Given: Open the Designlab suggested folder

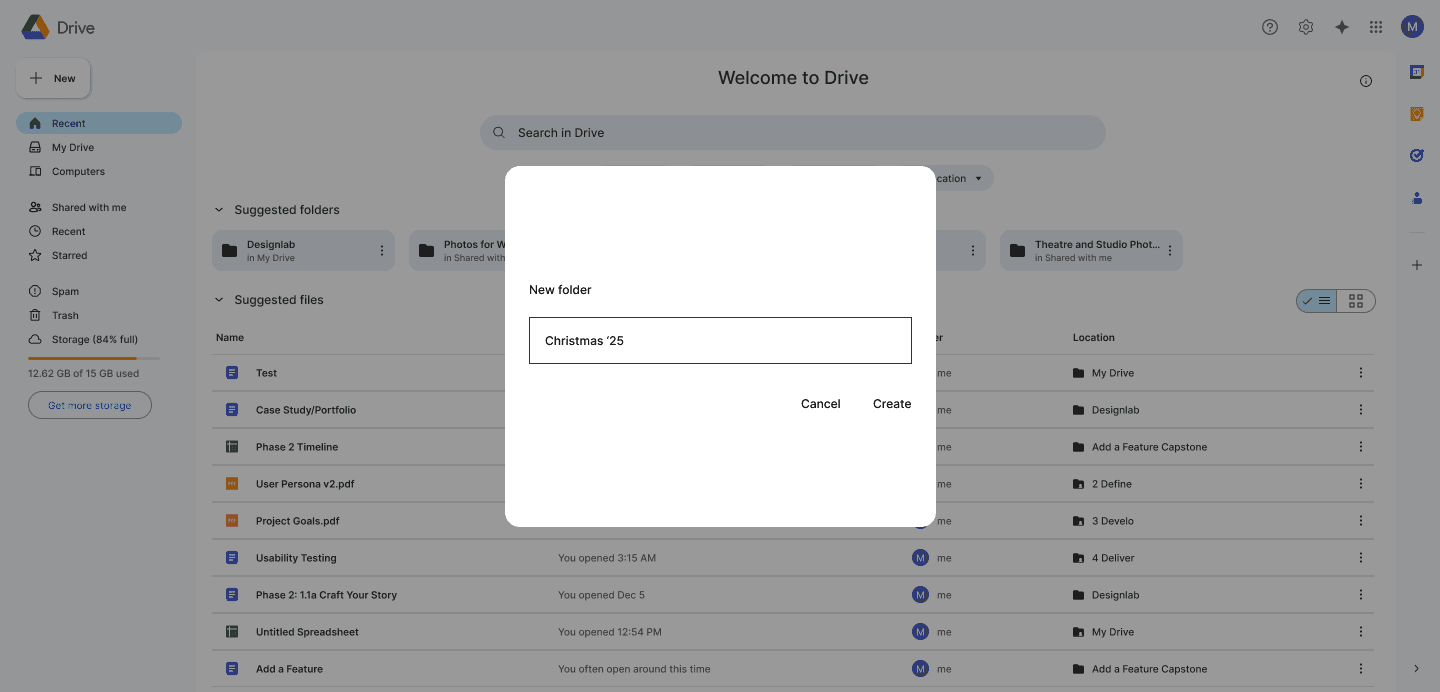Looking at the screenshot, I should click(x=303, y=251).
